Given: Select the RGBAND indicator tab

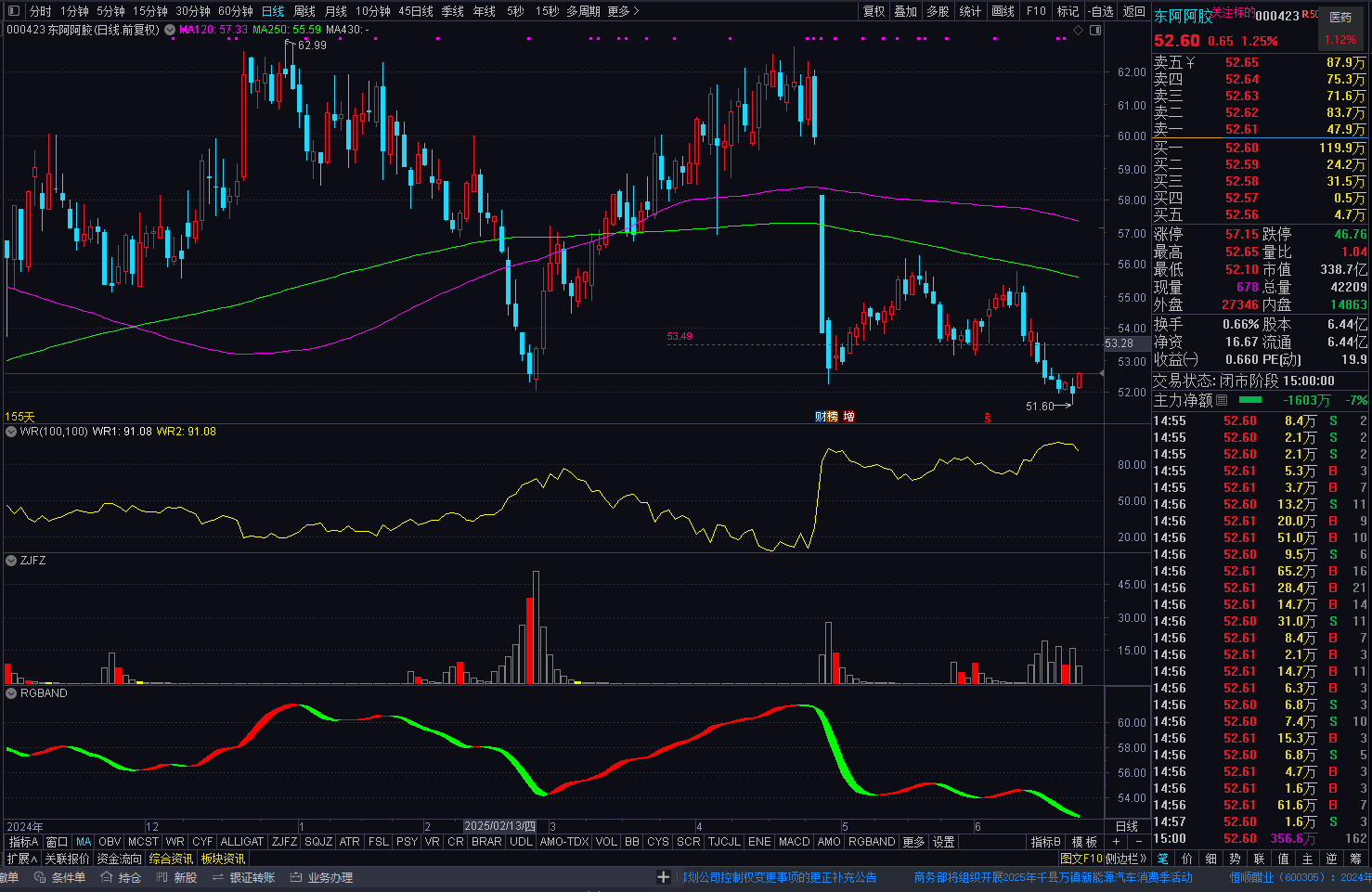Looking at the screenshot, I should click(872, 842).
